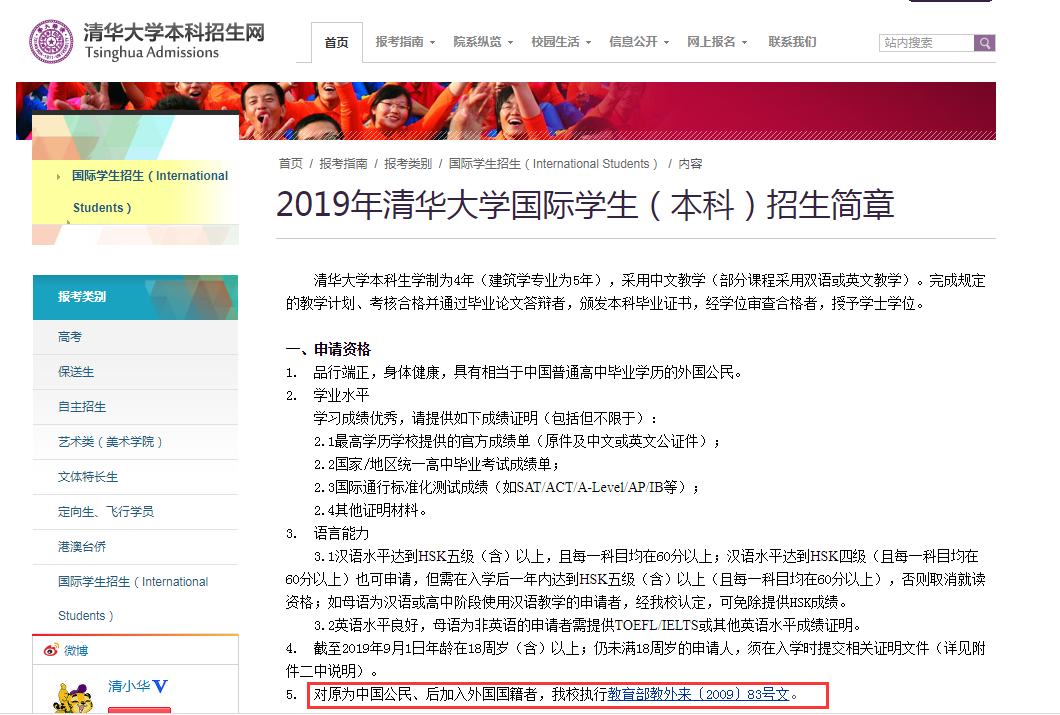Click breadcrumb link 首页
Image resolution: width=1060 pixels, height=715 pixels.
pyautogui.click(x=291, y=164)
